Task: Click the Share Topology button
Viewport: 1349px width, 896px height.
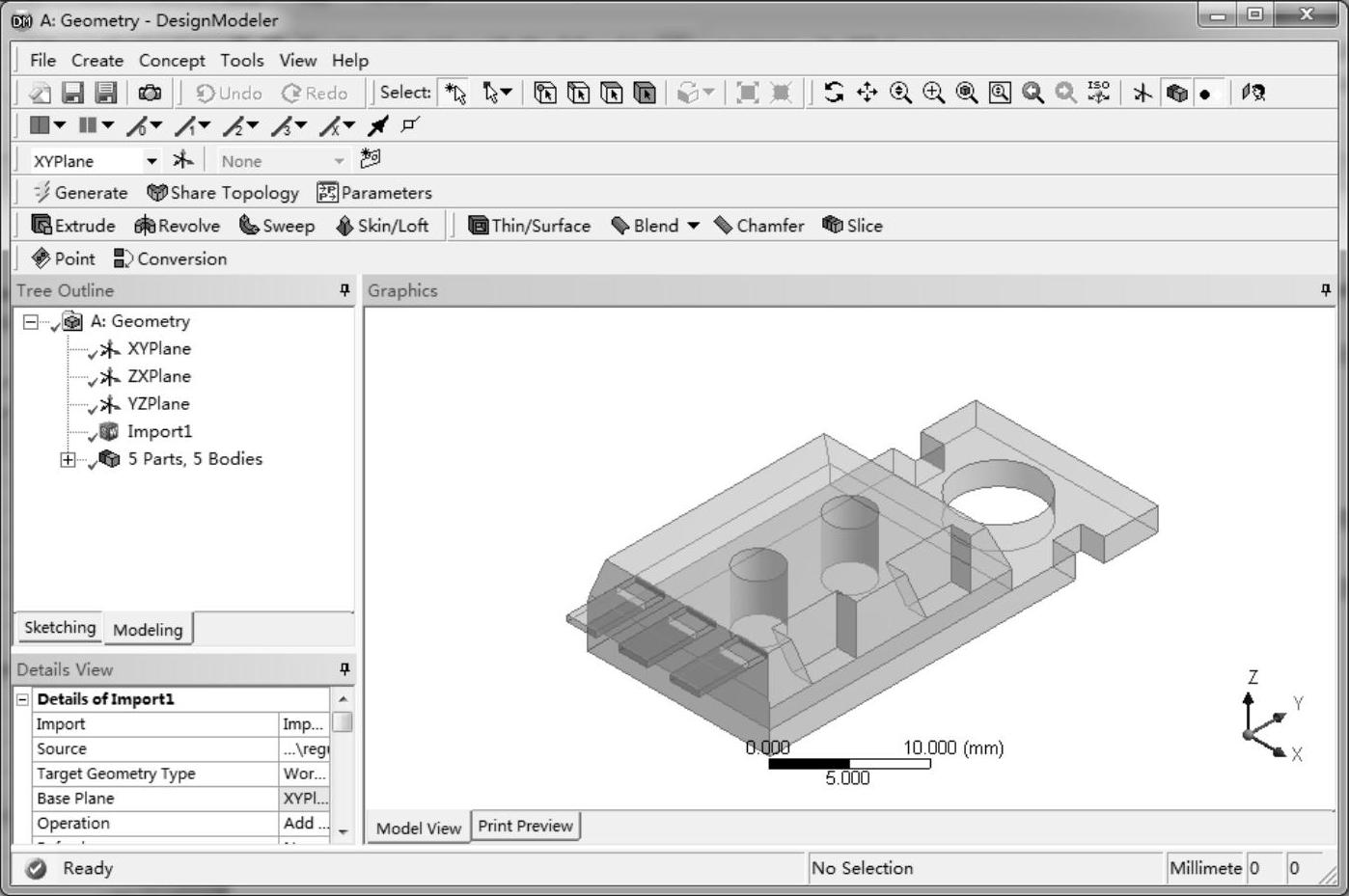Action: click(223, 193)
